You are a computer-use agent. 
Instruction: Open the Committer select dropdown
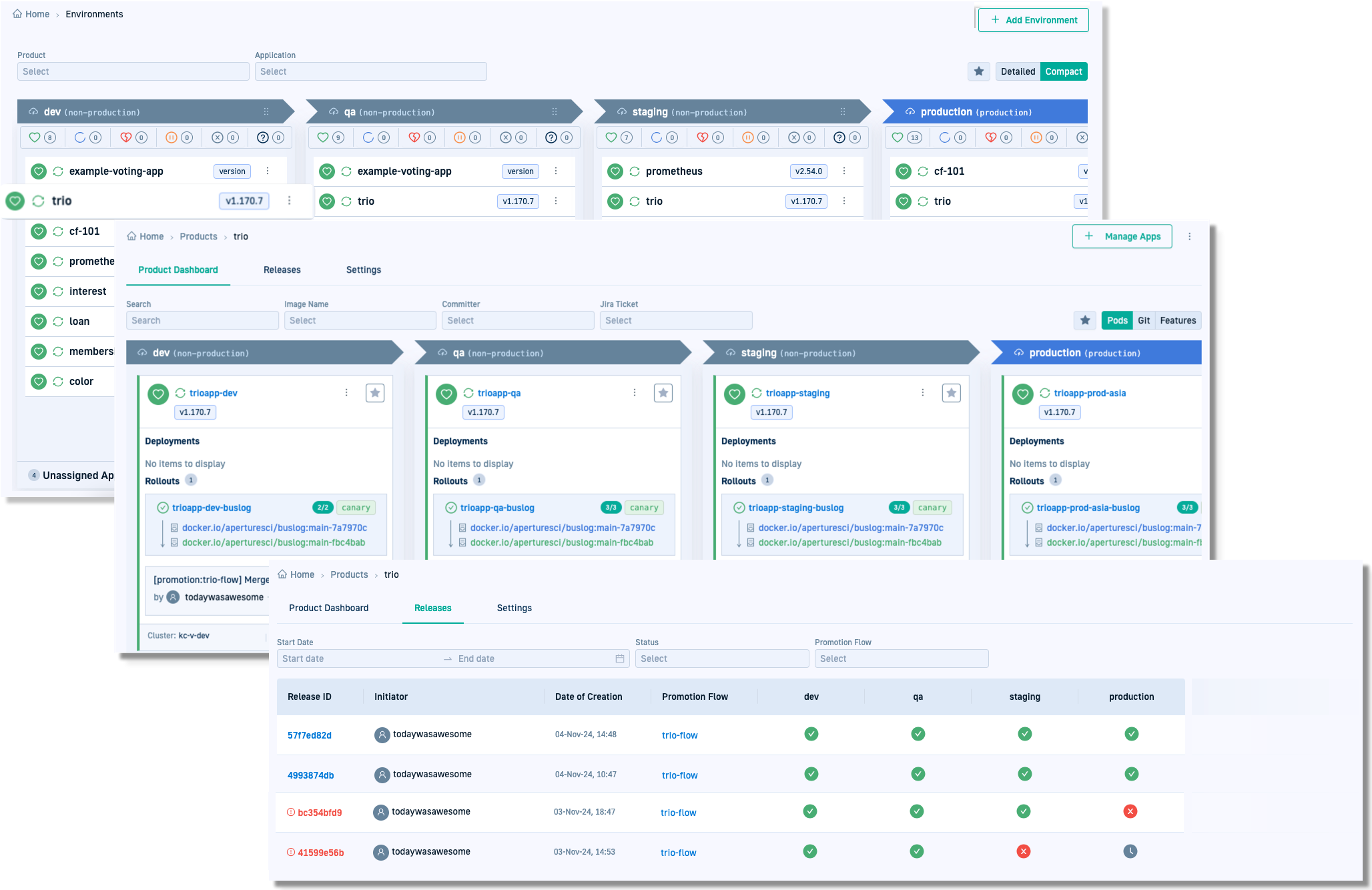517,320
